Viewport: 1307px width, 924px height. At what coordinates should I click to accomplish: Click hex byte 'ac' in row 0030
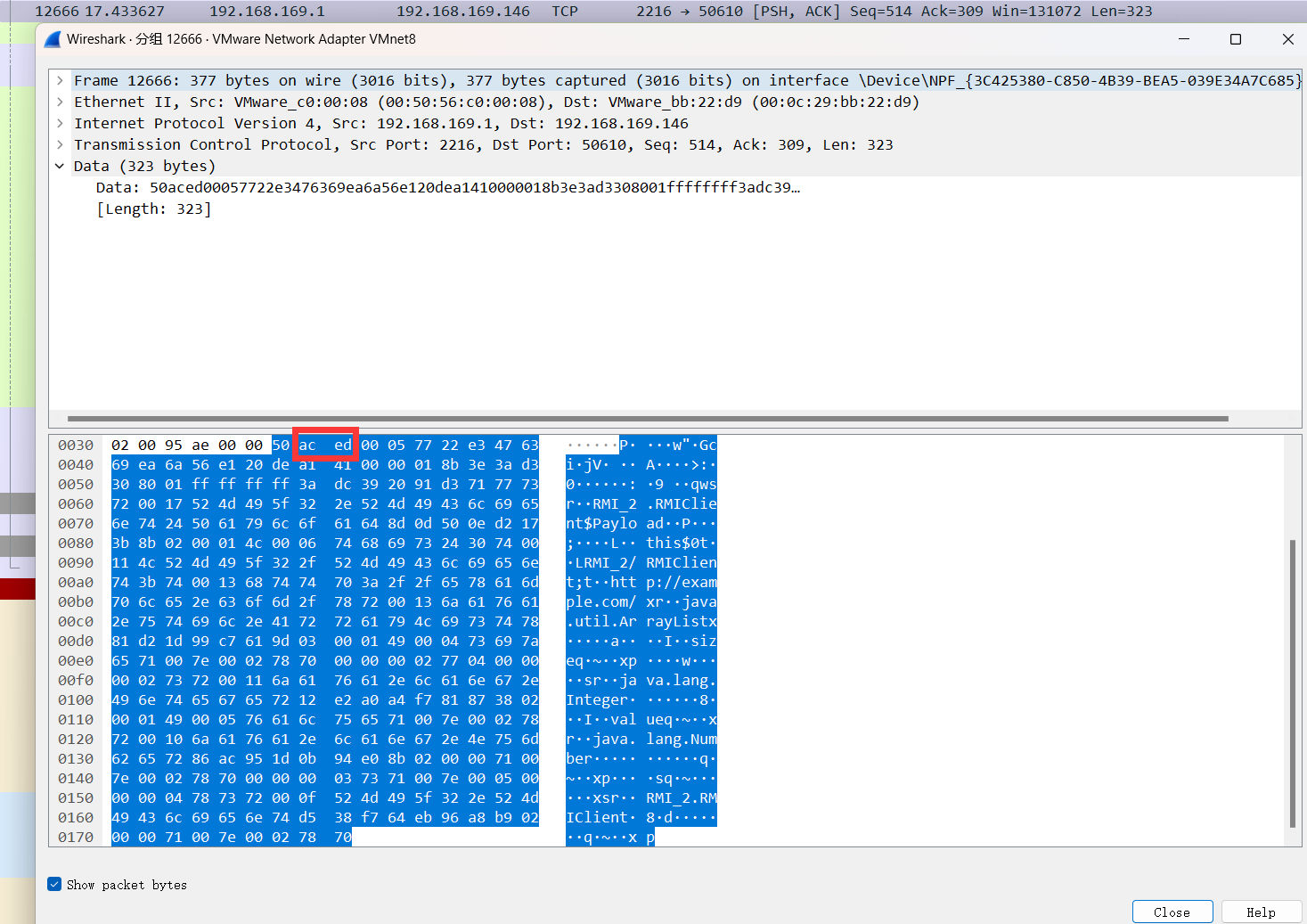point(307,445)
